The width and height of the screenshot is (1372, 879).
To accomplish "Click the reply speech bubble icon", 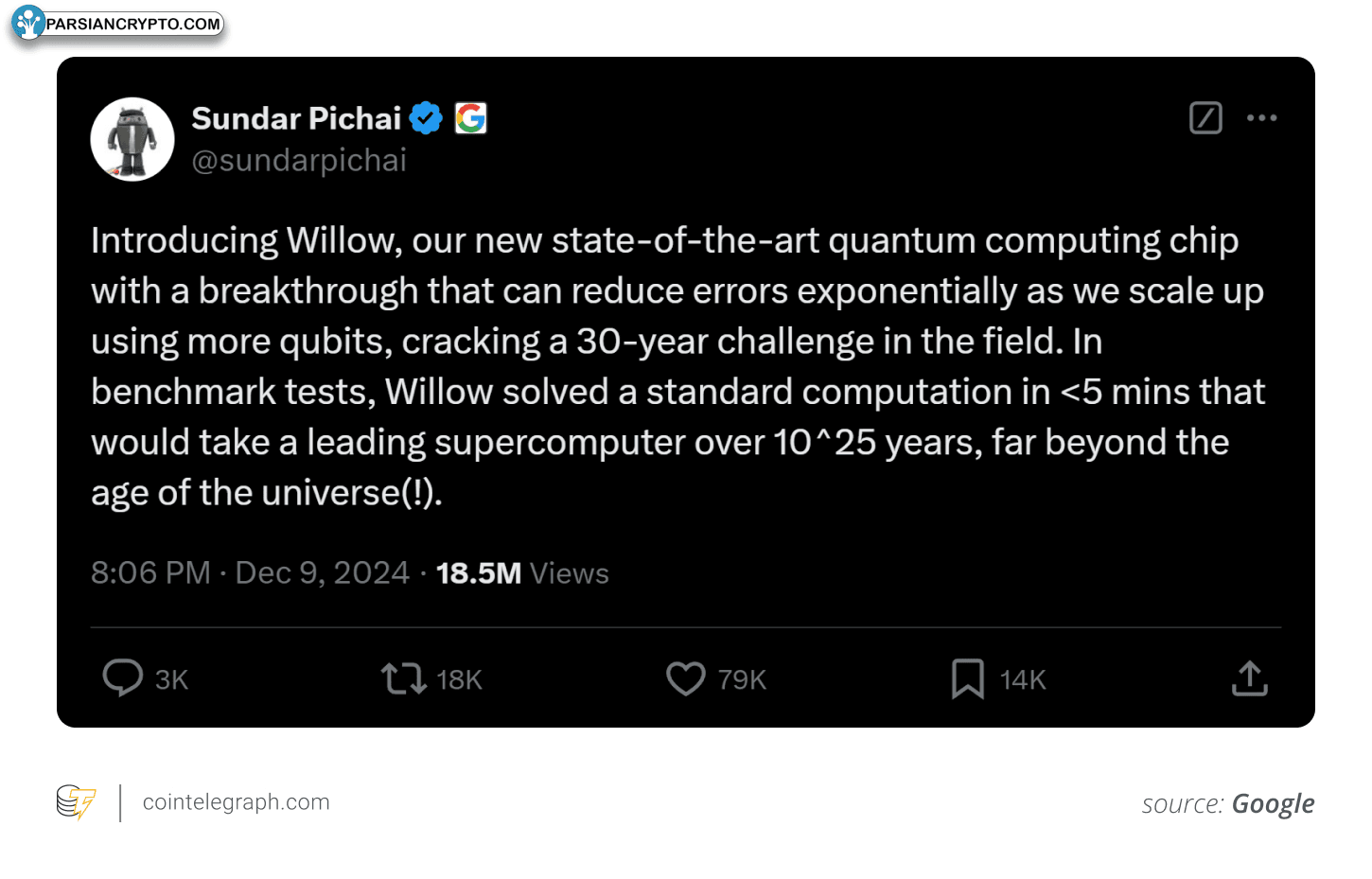I will 122,678.
